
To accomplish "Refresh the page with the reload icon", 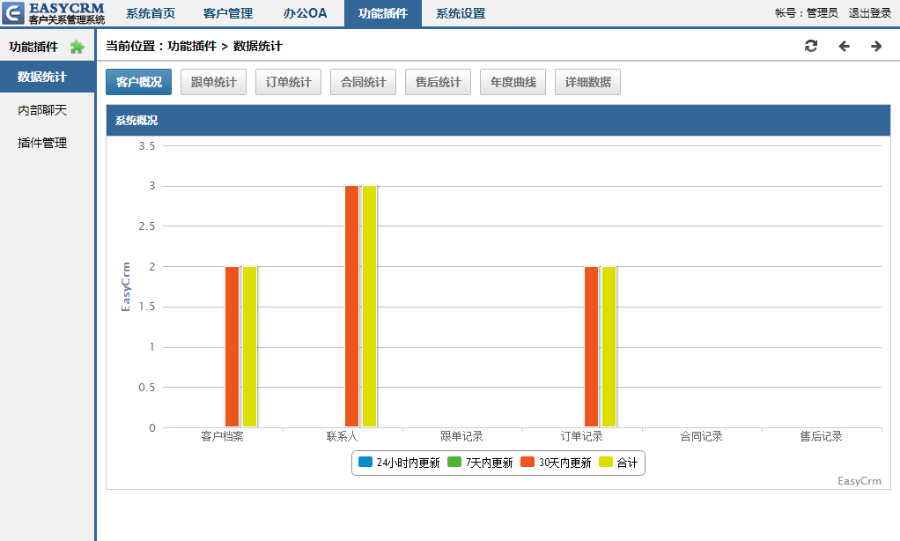I will [x=810, y=46].
